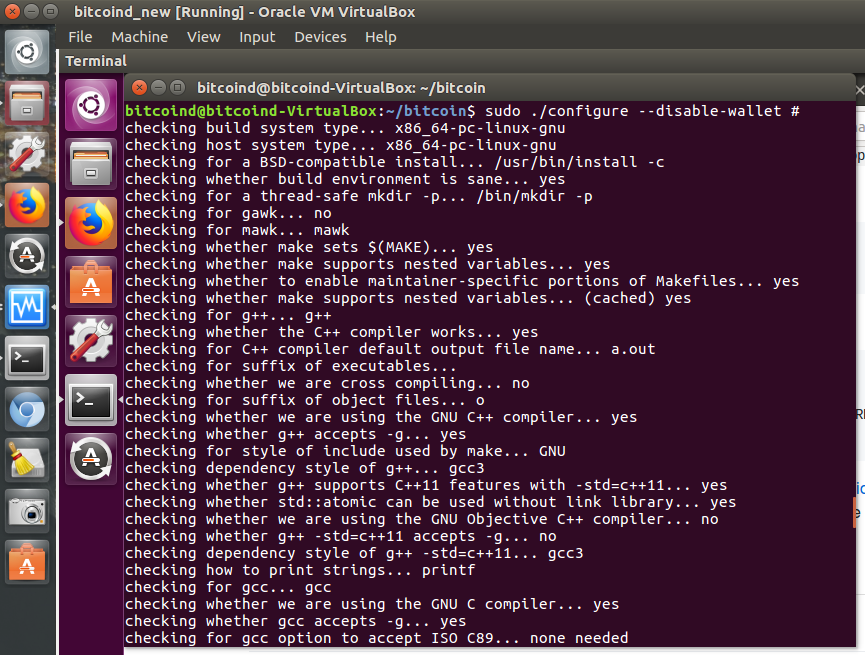Click Ubuntu Dash icon in host launcher
The image size is (865, 655).
pos(27,52)
